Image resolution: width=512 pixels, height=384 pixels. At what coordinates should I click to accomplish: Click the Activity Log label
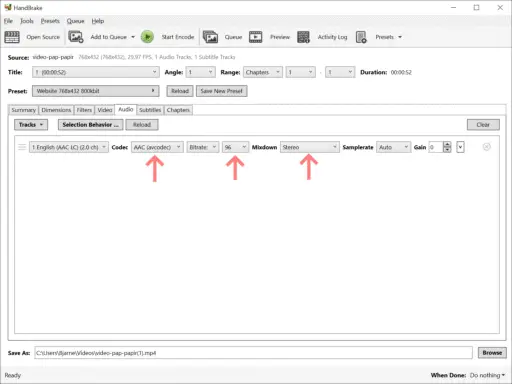[x=332, y=37]
